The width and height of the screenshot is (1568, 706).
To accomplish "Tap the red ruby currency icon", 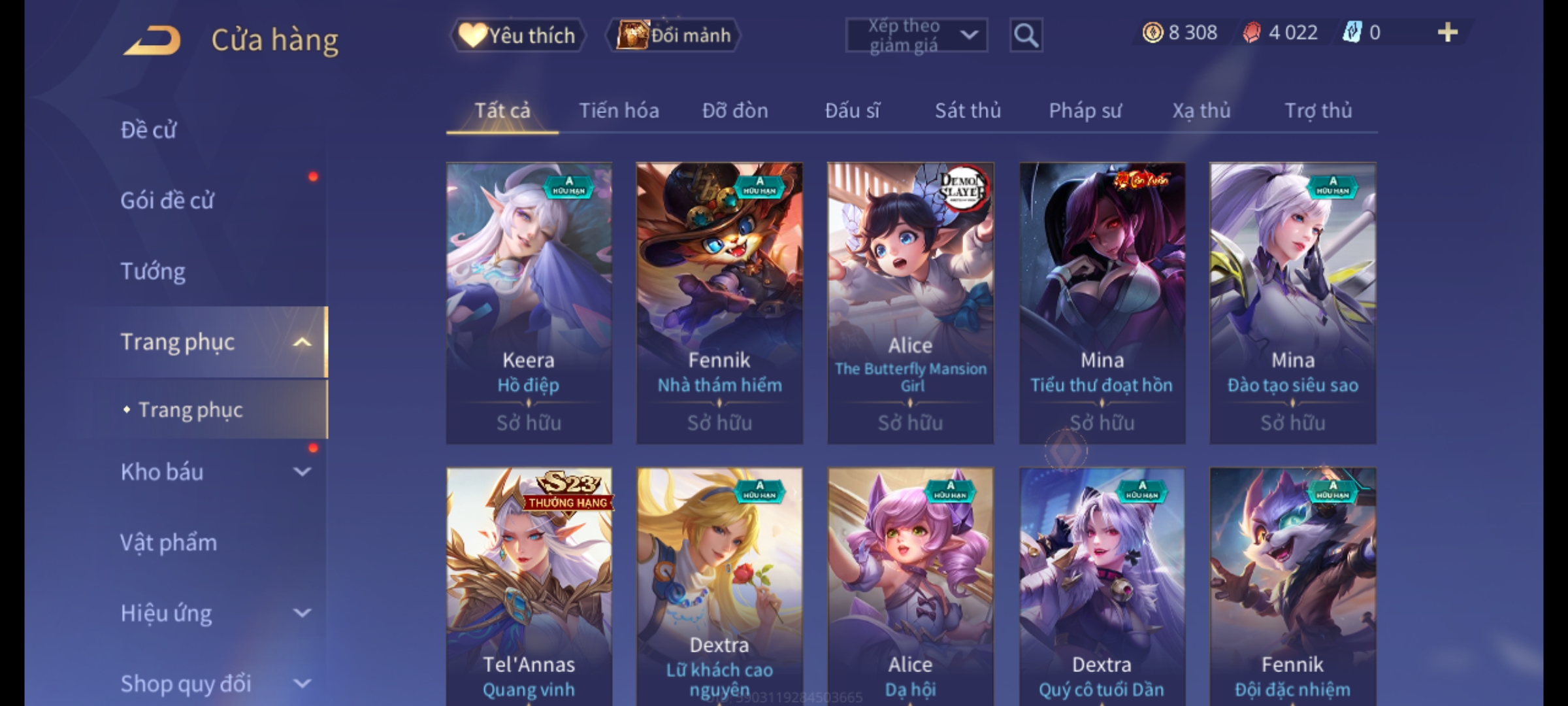I will 1251,33.
